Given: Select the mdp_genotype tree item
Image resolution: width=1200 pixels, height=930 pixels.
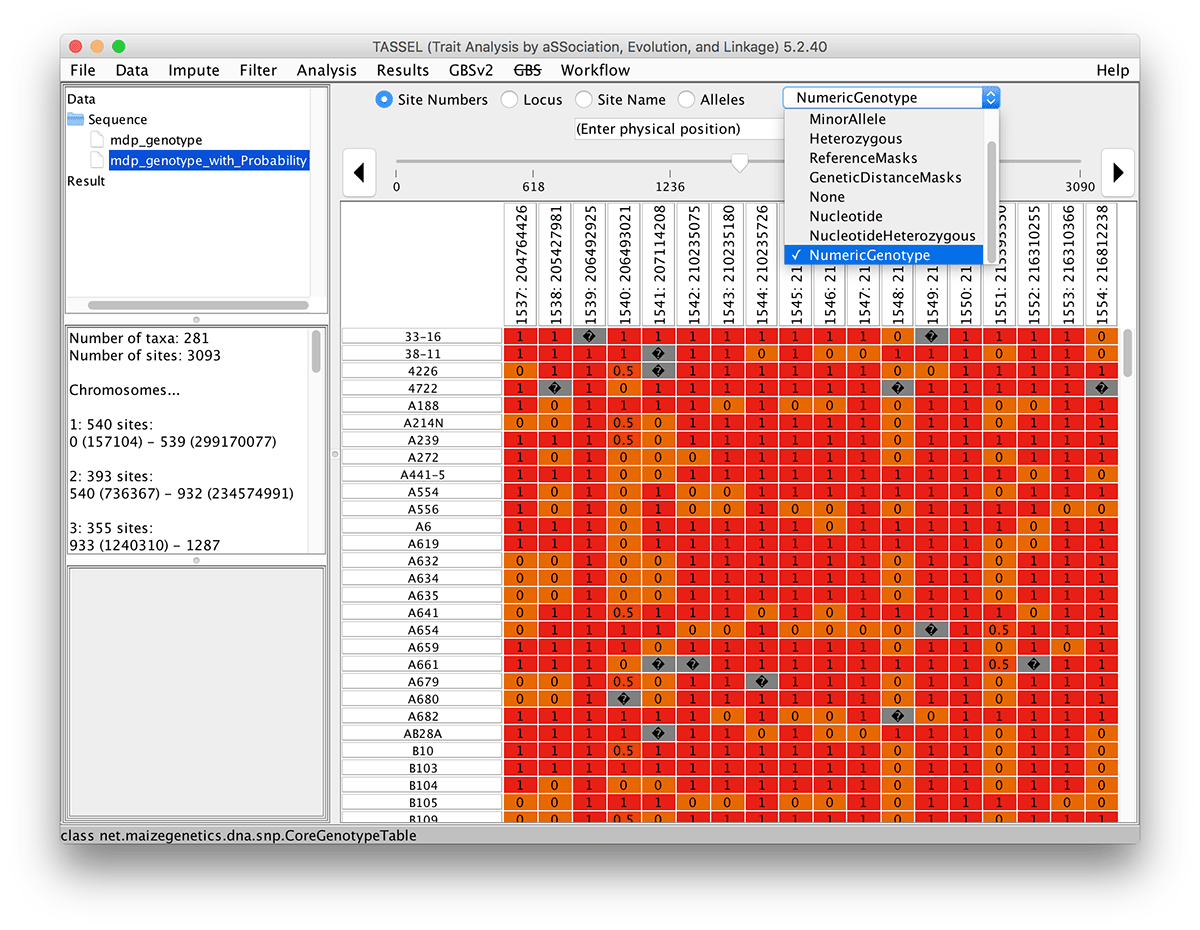Looking at the screenshot, I should pyautogui.click(x=156, y=141).
